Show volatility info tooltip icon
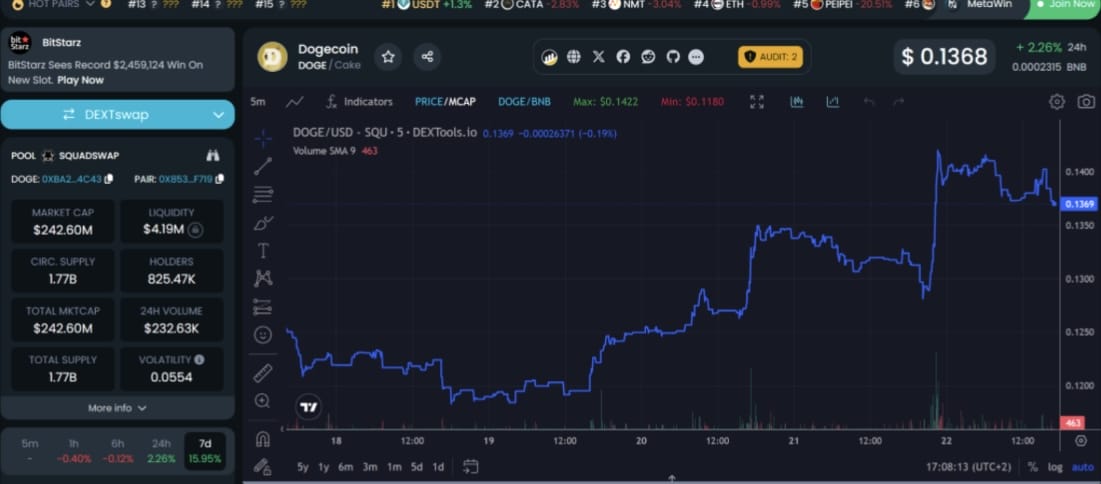Screen dimensions: 1101x484 (199, 360)
